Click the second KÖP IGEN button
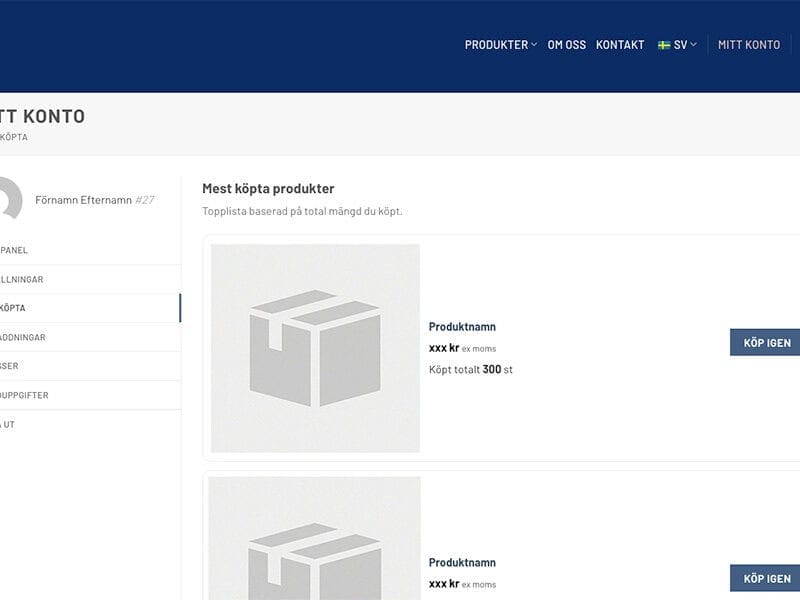Screen dimensions: 800x600 click(763, 578)
